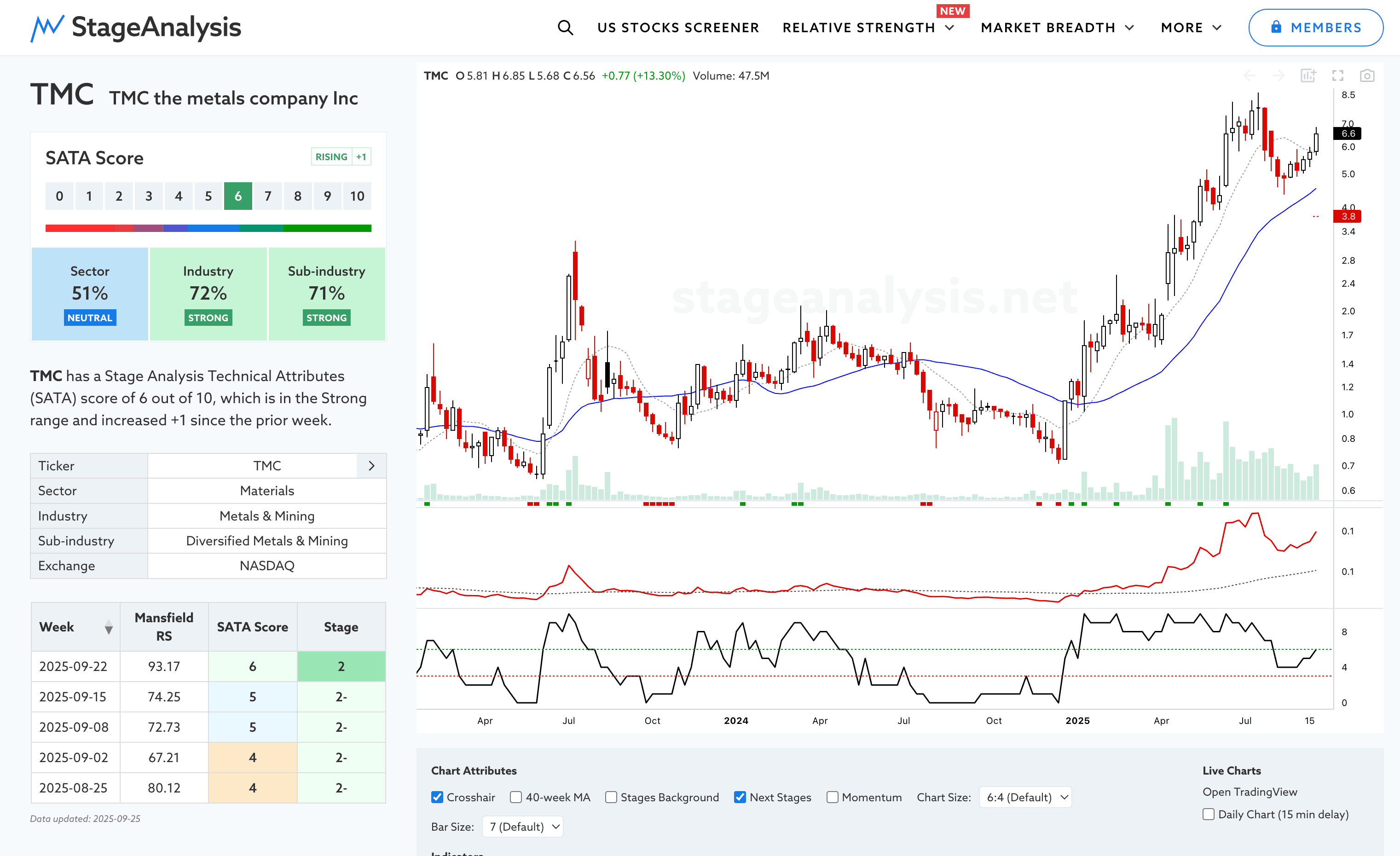This screenshot has height=856, width=1400.
Task: Enable the 40-week MA checkbox
Action: (x=515, y=797)
